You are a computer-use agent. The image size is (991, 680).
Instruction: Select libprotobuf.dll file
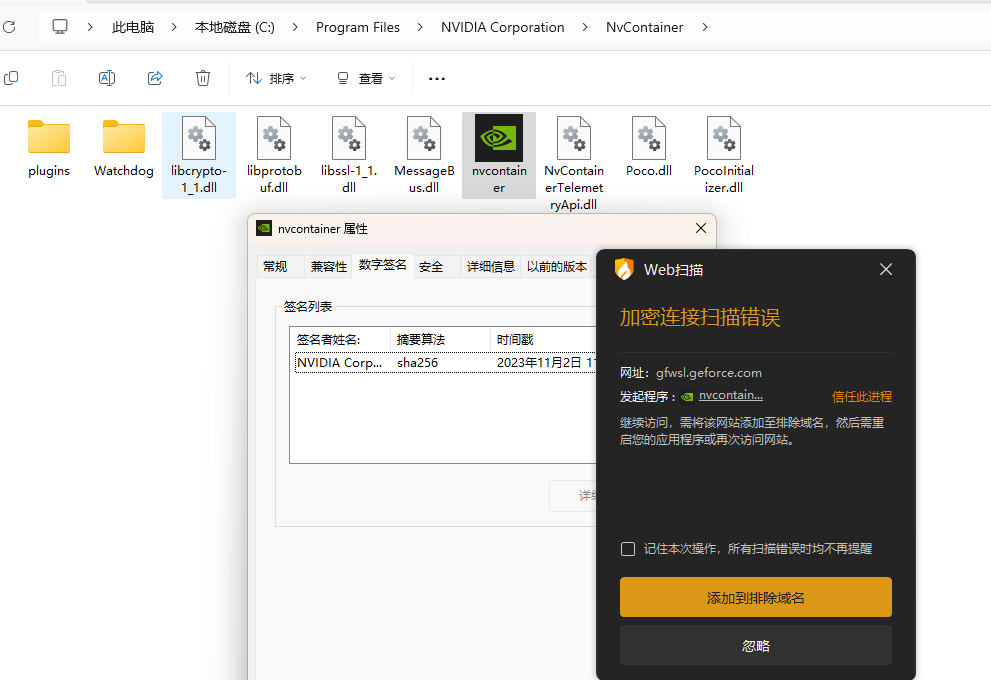click(274, 155)
